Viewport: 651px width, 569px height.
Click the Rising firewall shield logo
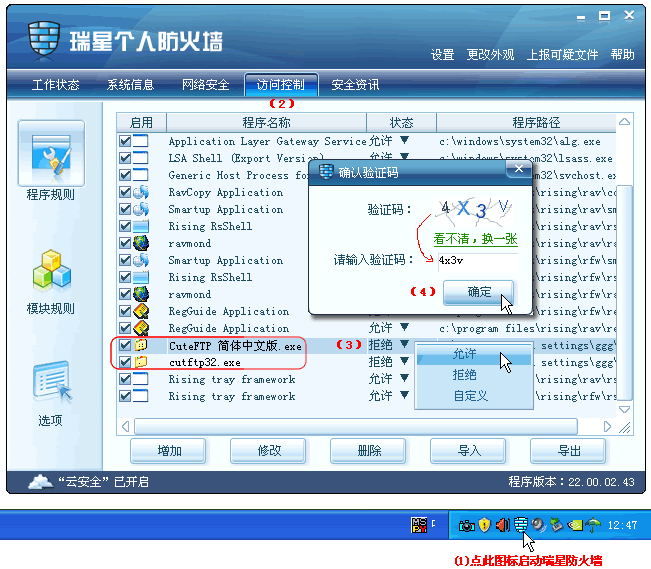coord(44,40)
